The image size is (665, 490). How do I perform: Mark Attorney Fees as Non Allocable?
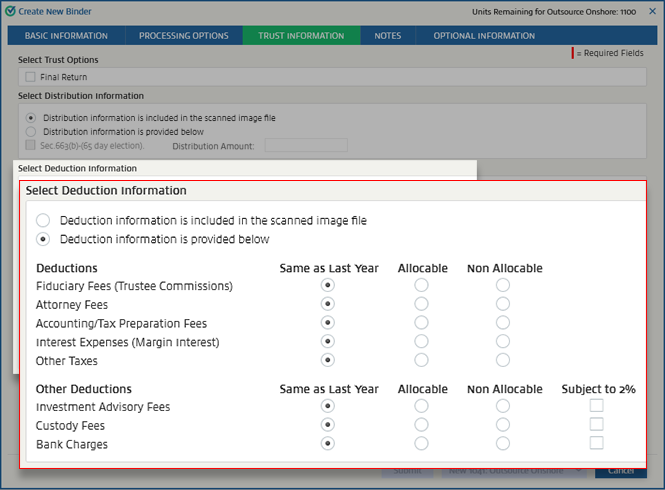pos(503,304)
